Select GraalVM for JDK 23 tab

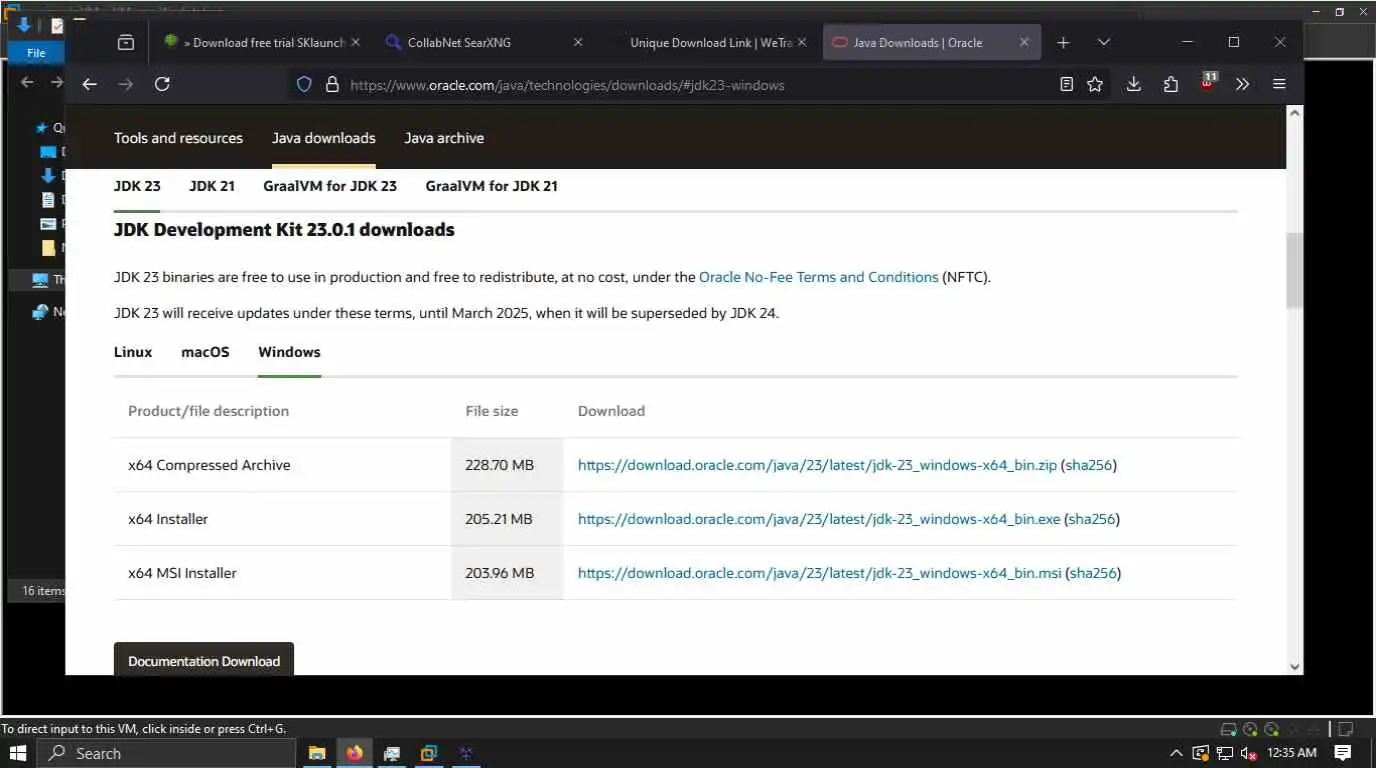tap(330, 186)
